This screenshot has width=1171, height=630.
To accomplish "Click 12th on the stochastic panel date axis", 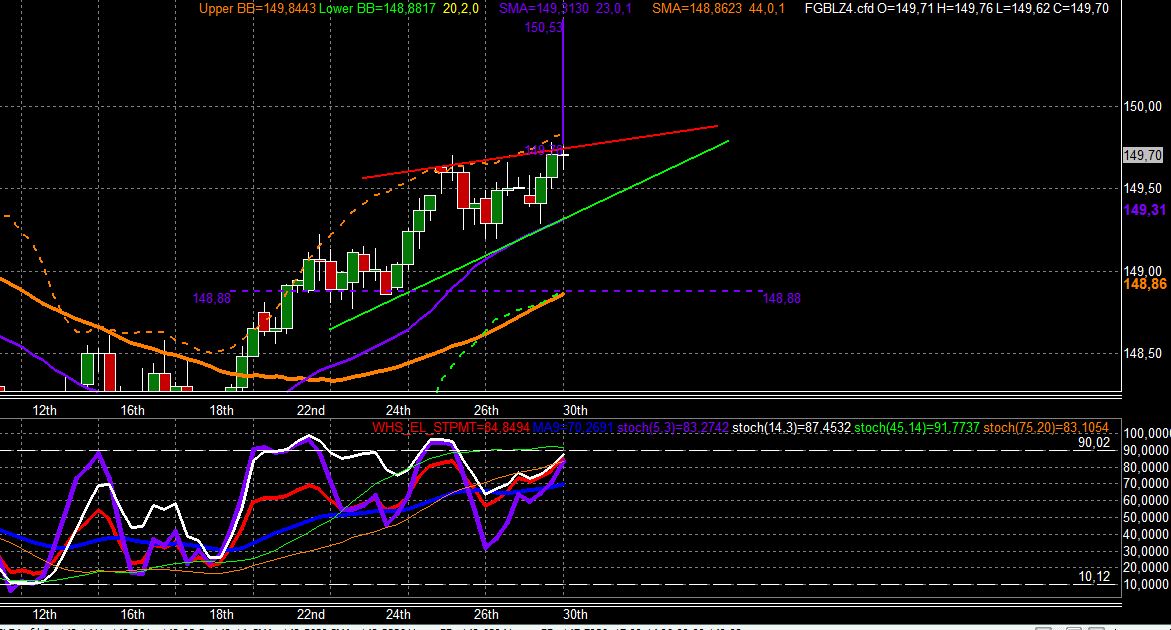I will (x=44, y=614).
